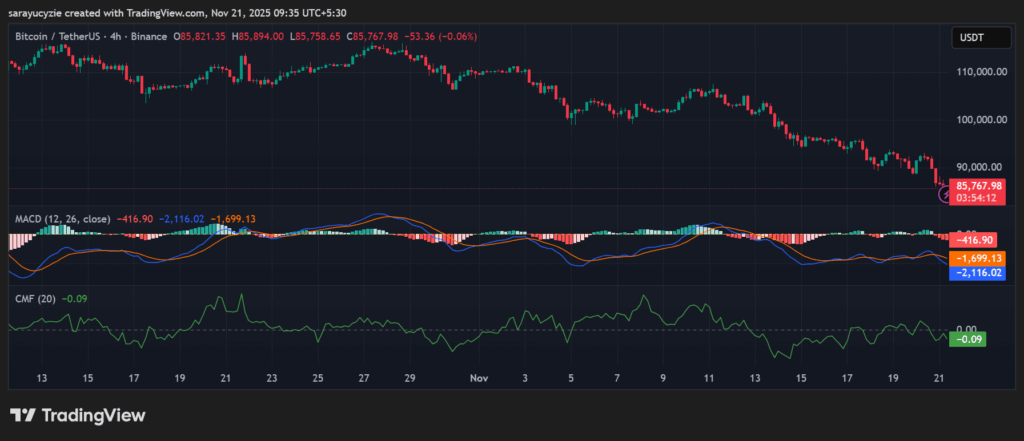Click the red -416.90 MACD histogram tag
Image resolution: width=1024 pixels, height=441 pixels.
pyautogui.click(x=980, y=240)
